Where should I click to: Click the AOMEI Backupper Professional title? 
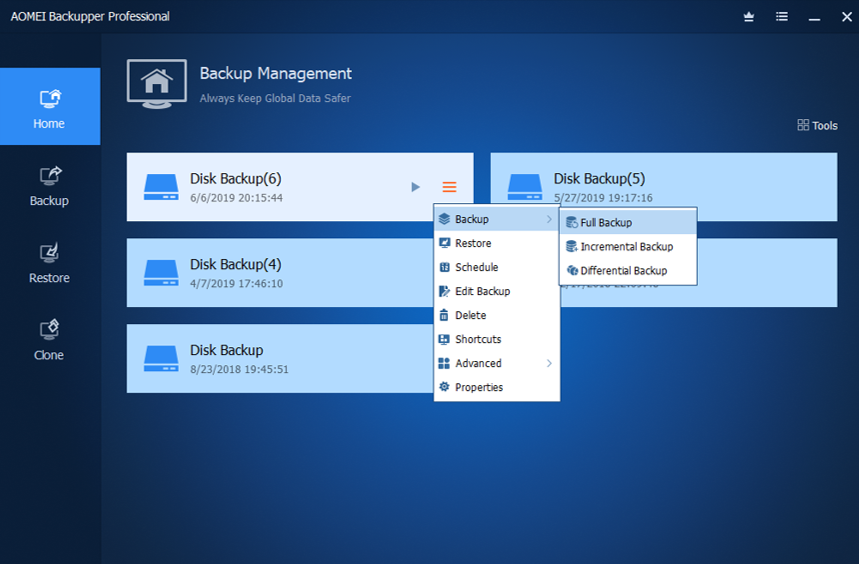pos(90,16)
